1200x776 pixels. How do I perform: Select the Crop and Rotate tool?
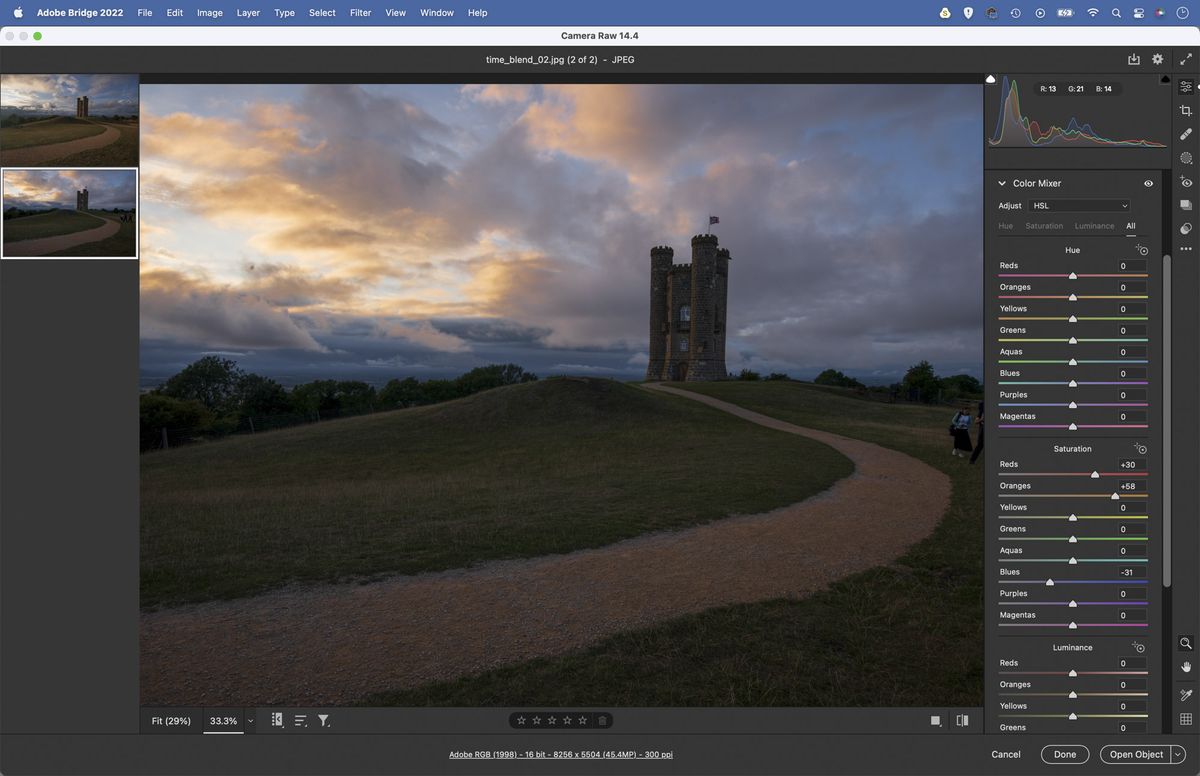pyautogui.click(x=1186, y=112)
